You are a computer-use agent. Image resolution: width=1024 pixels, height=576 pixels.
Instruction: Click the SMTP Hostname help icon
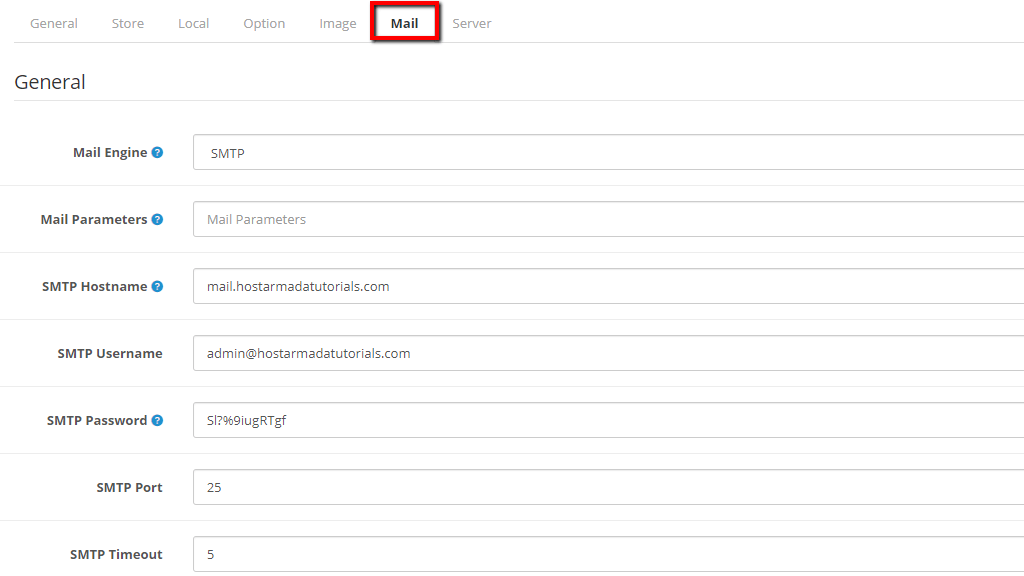click(x=157, y=287)
